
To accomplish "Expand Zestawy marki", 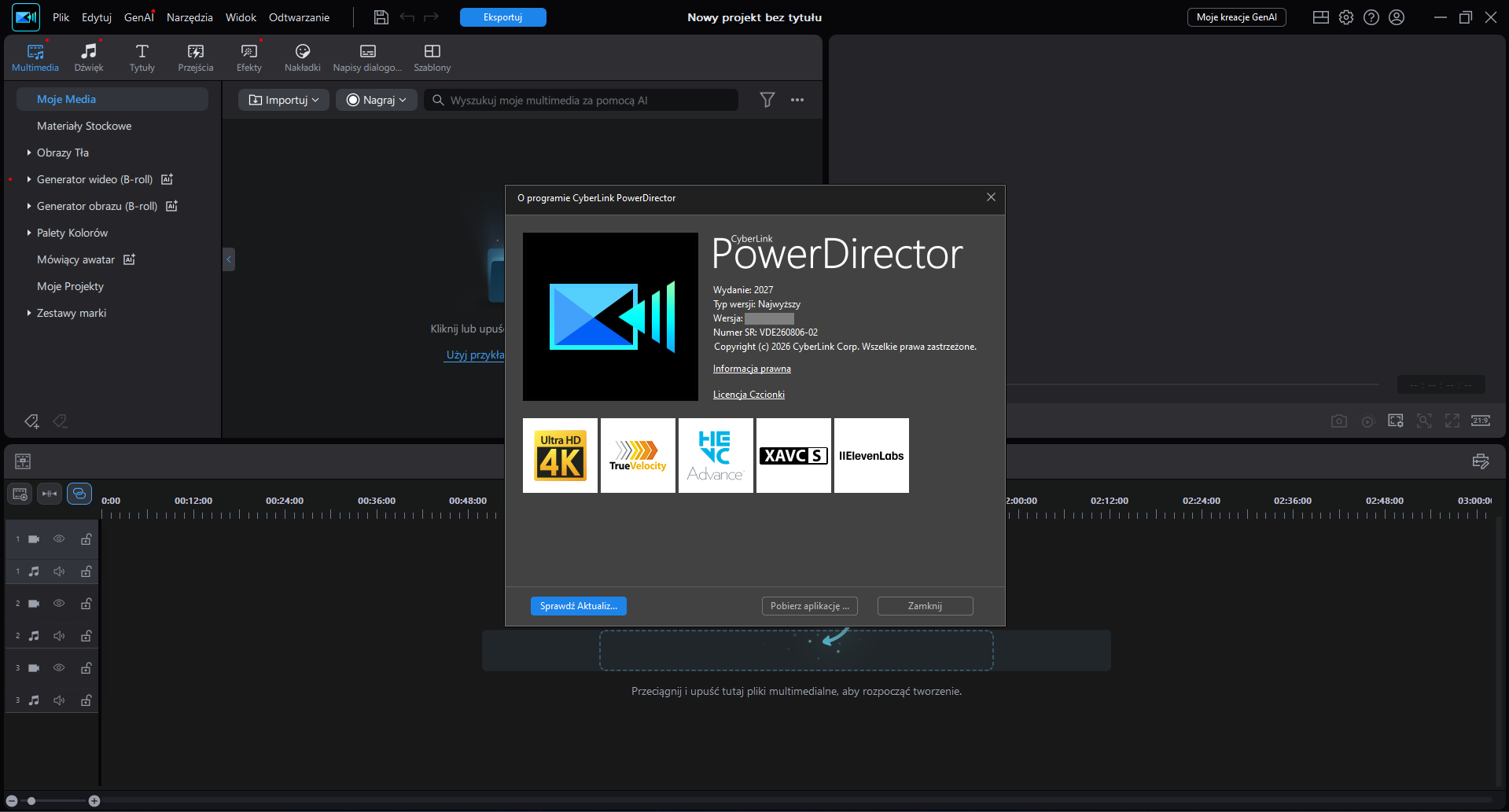I will [x=29, y=313].
